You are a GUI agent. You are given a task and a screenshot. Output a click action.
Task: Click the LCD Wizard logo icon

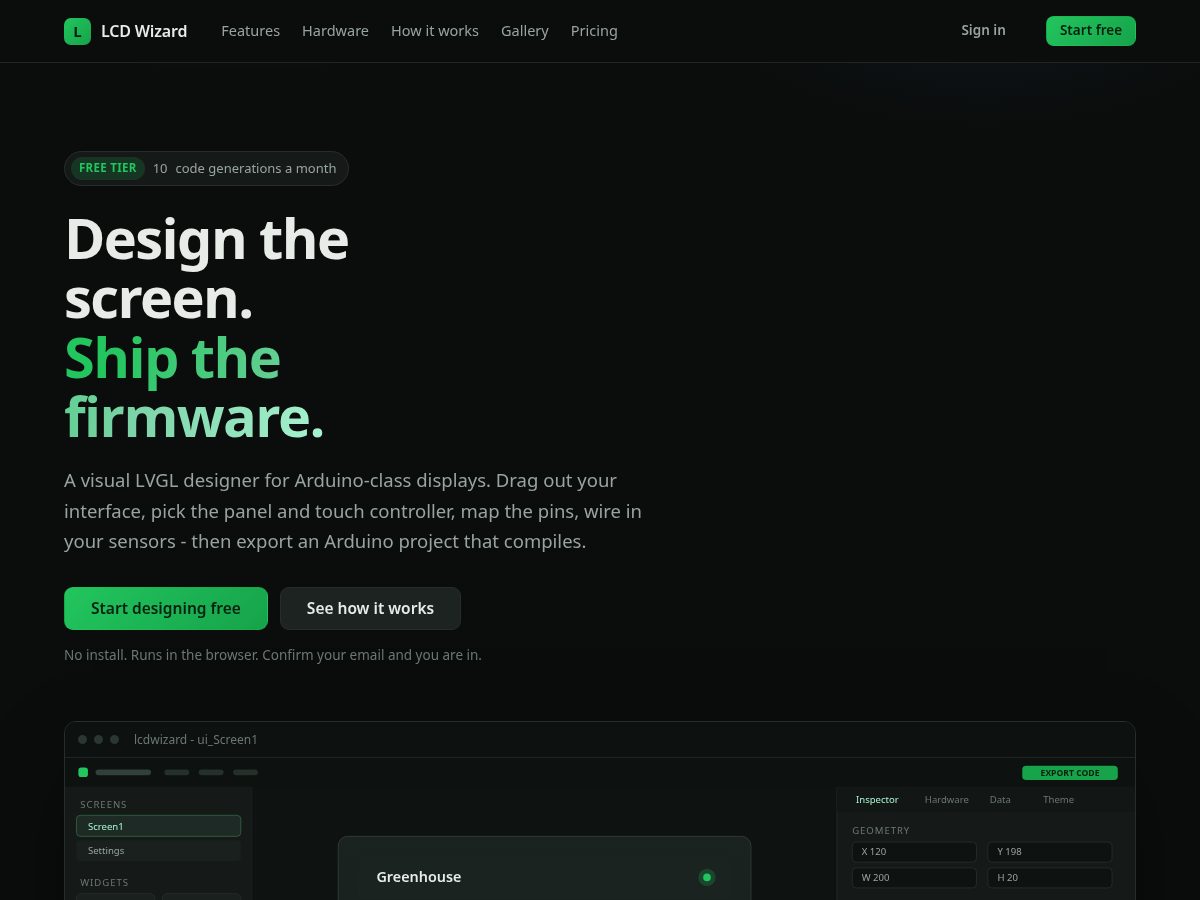click(x=77, y=31)
